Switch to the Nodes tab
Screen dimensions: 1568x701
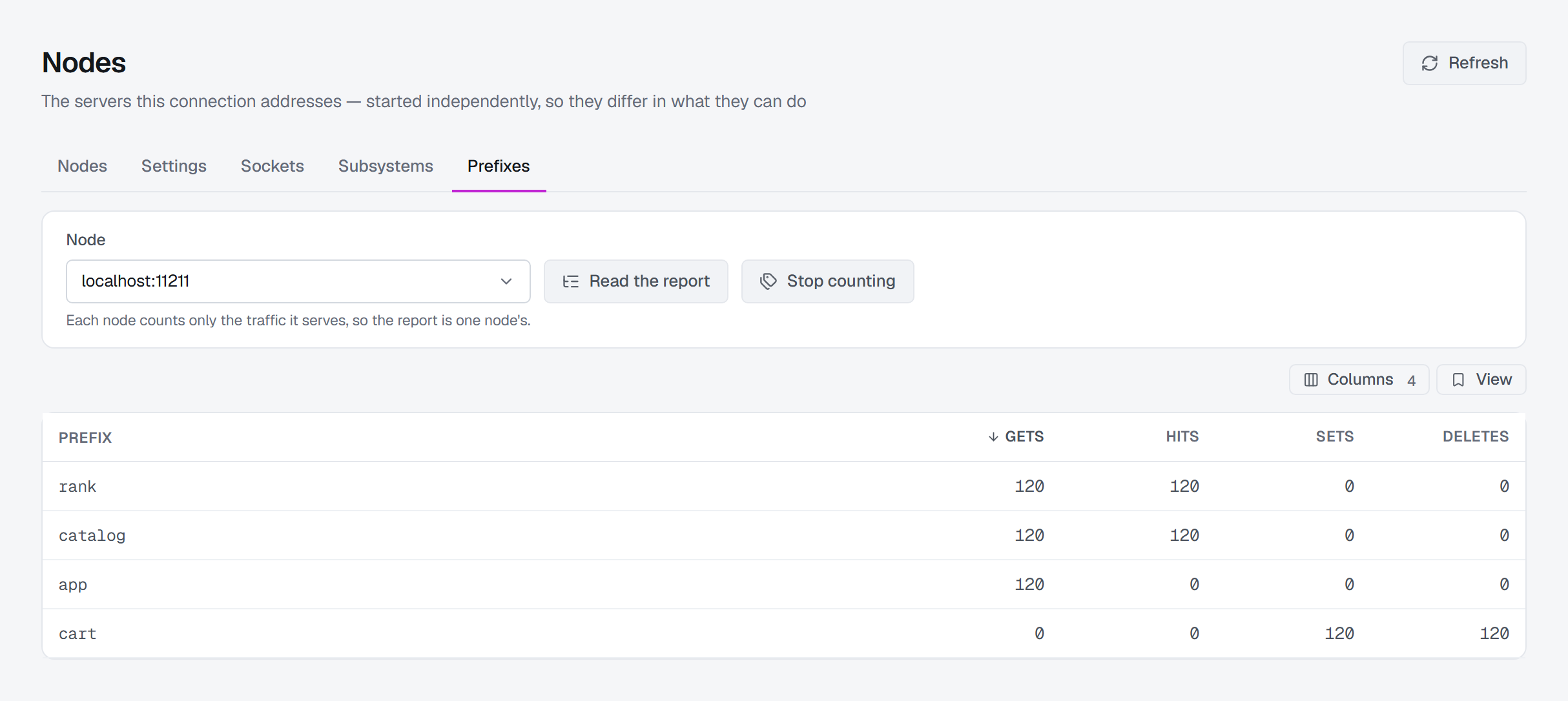82,166
